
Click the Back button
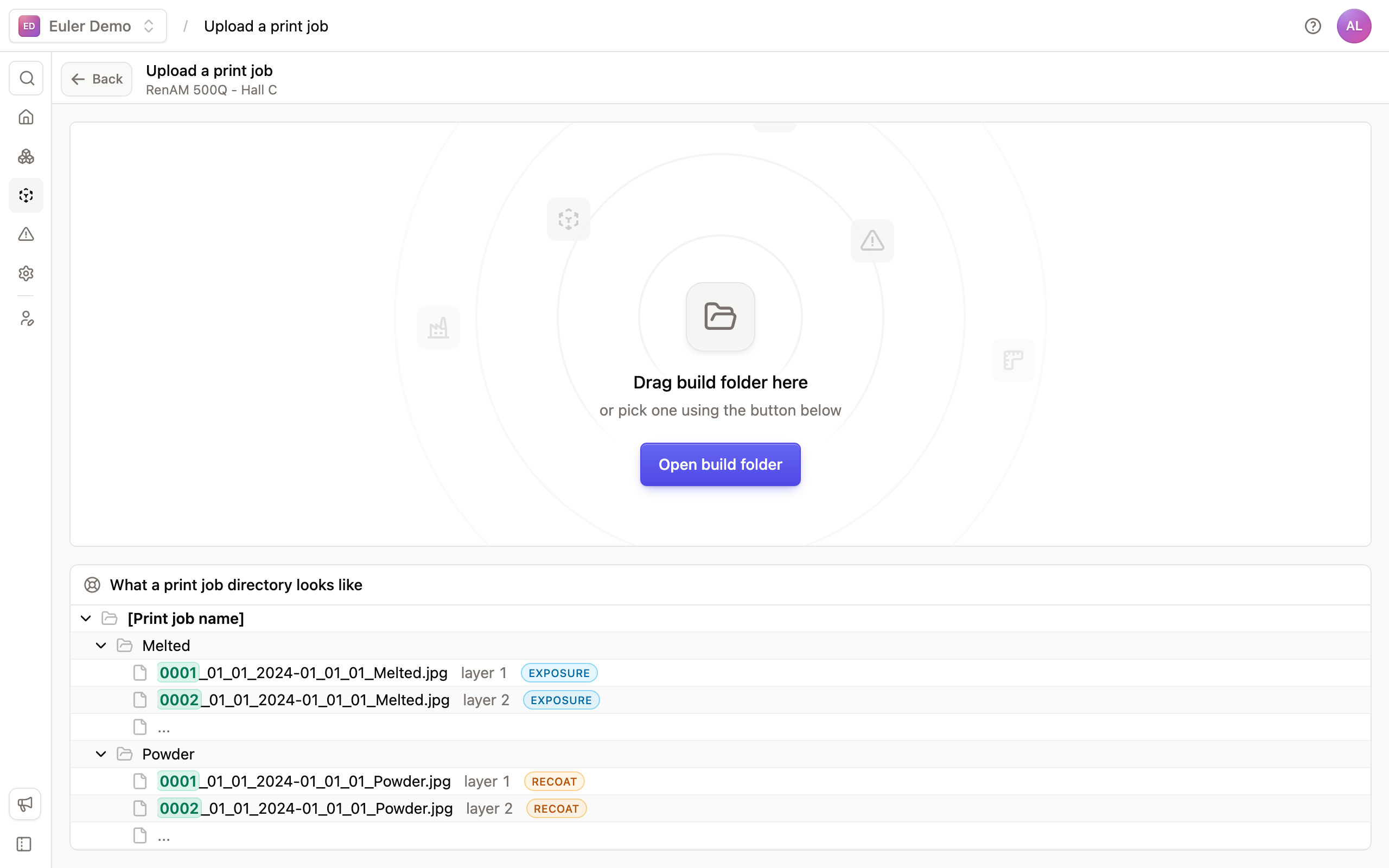click(97, 79)
